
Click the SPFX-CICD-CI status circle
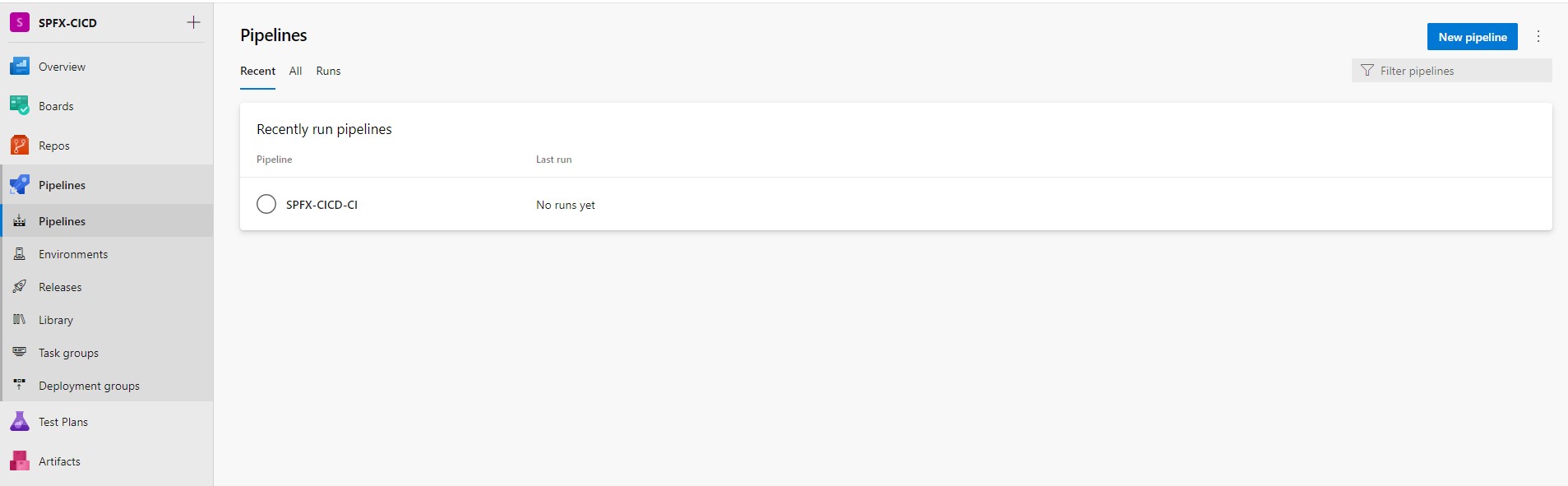click(266, 204)
